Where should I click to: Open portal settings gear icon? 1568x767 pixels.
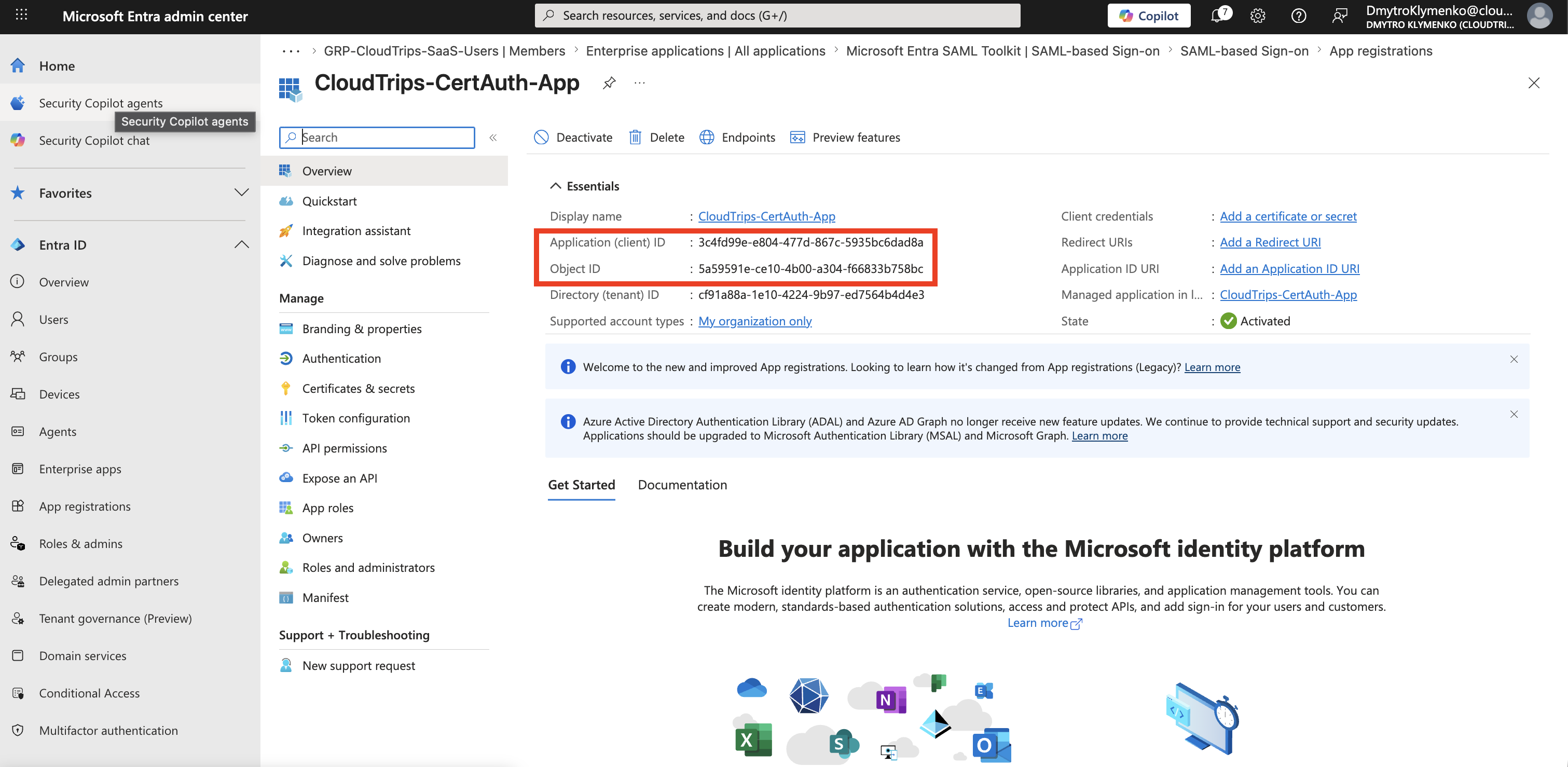(1258, 16)
